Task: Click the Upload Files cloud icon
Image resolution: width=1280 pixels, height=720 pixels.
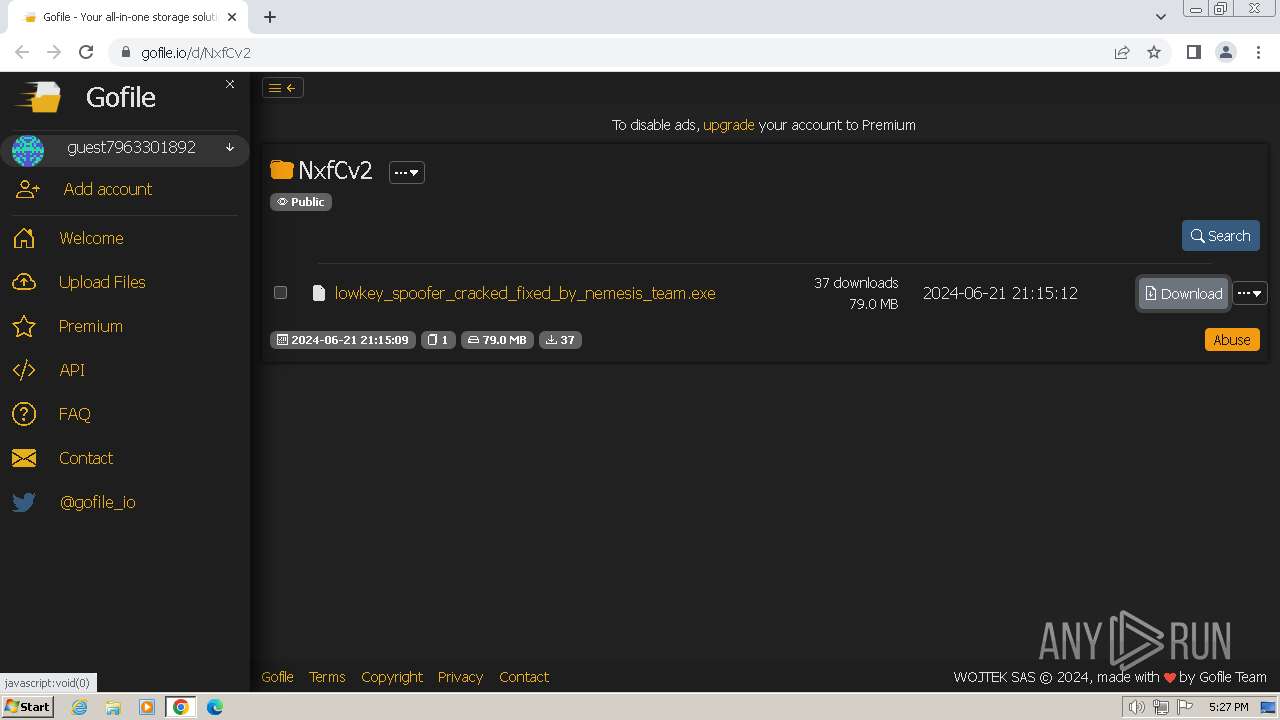Action: click(24, 282)
